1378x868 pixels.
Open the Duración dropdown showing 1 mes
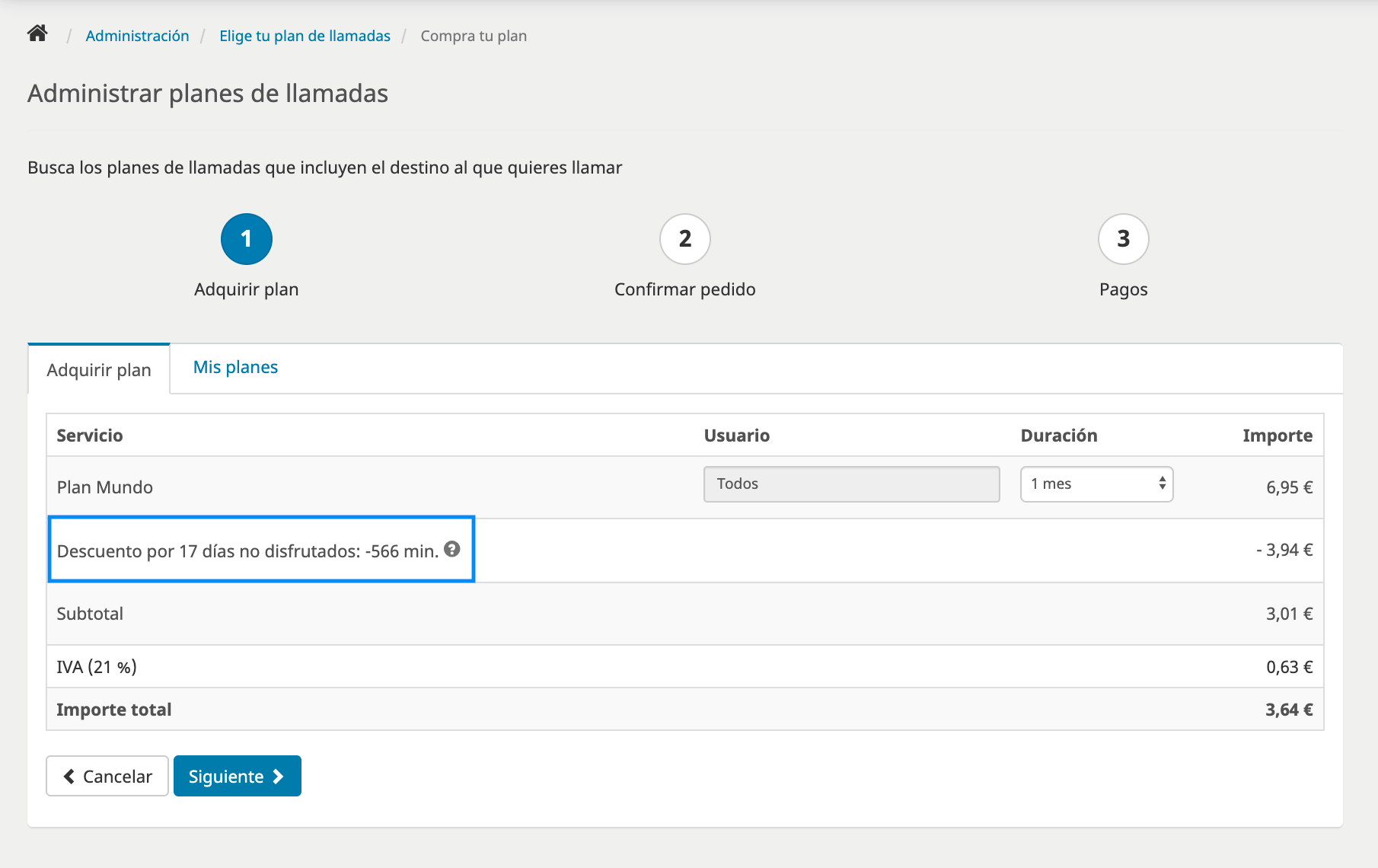pyautogui.click(x=1096, y=484)
